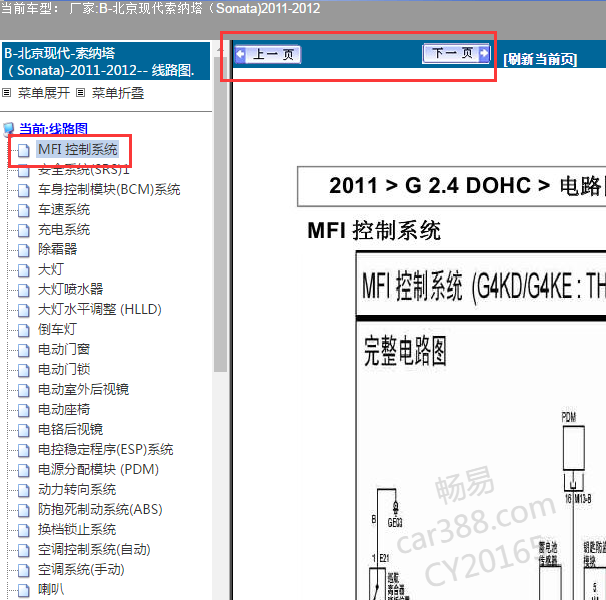This screenshot has height=600, width=606.
Task: Go to next page with 下一页 button
Action: (x=456, y=53)
